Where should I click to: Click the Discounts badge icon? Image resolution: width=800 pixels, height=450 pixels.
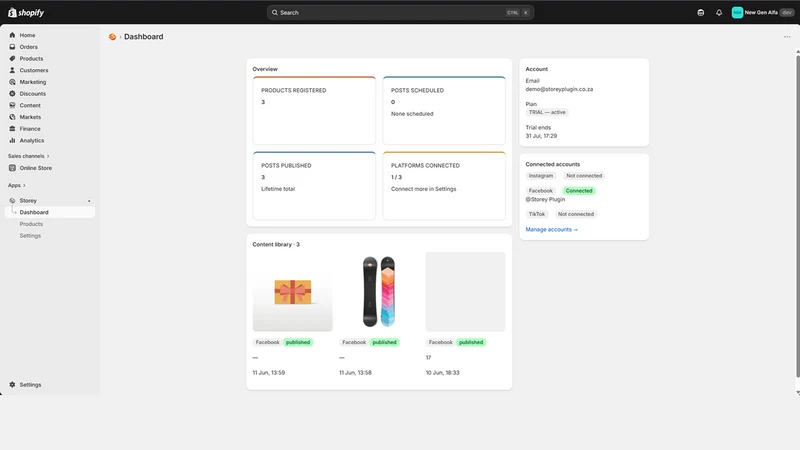point(12,94)
